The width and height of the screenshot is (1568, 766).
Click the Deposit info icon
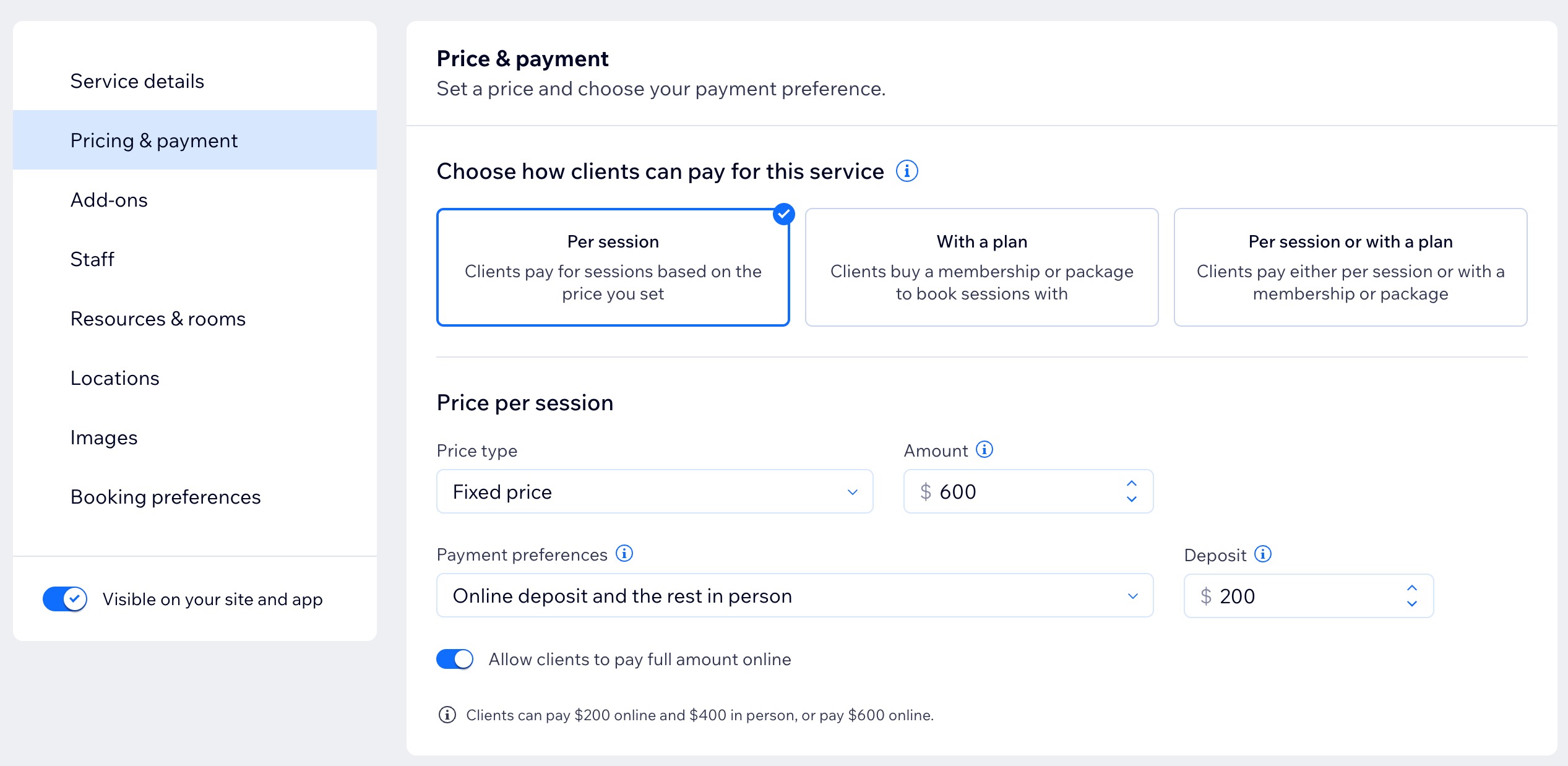(x=1262, y=554)
